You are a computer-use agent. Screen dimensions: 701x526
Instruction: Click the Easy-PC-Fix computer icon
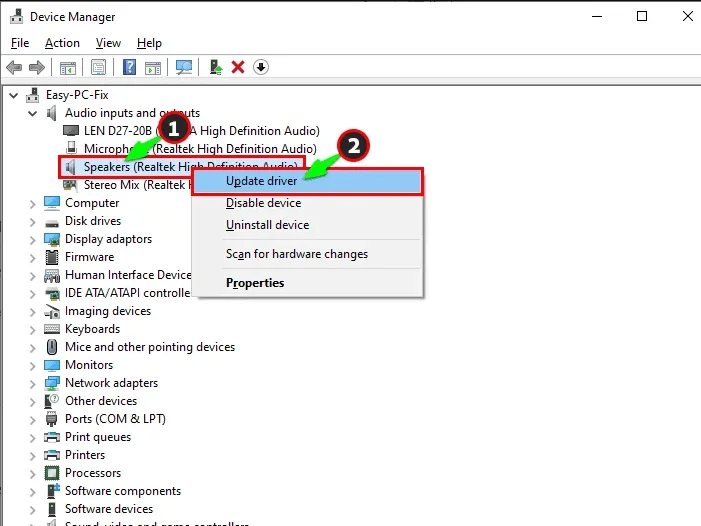click(x=33, y=95)
